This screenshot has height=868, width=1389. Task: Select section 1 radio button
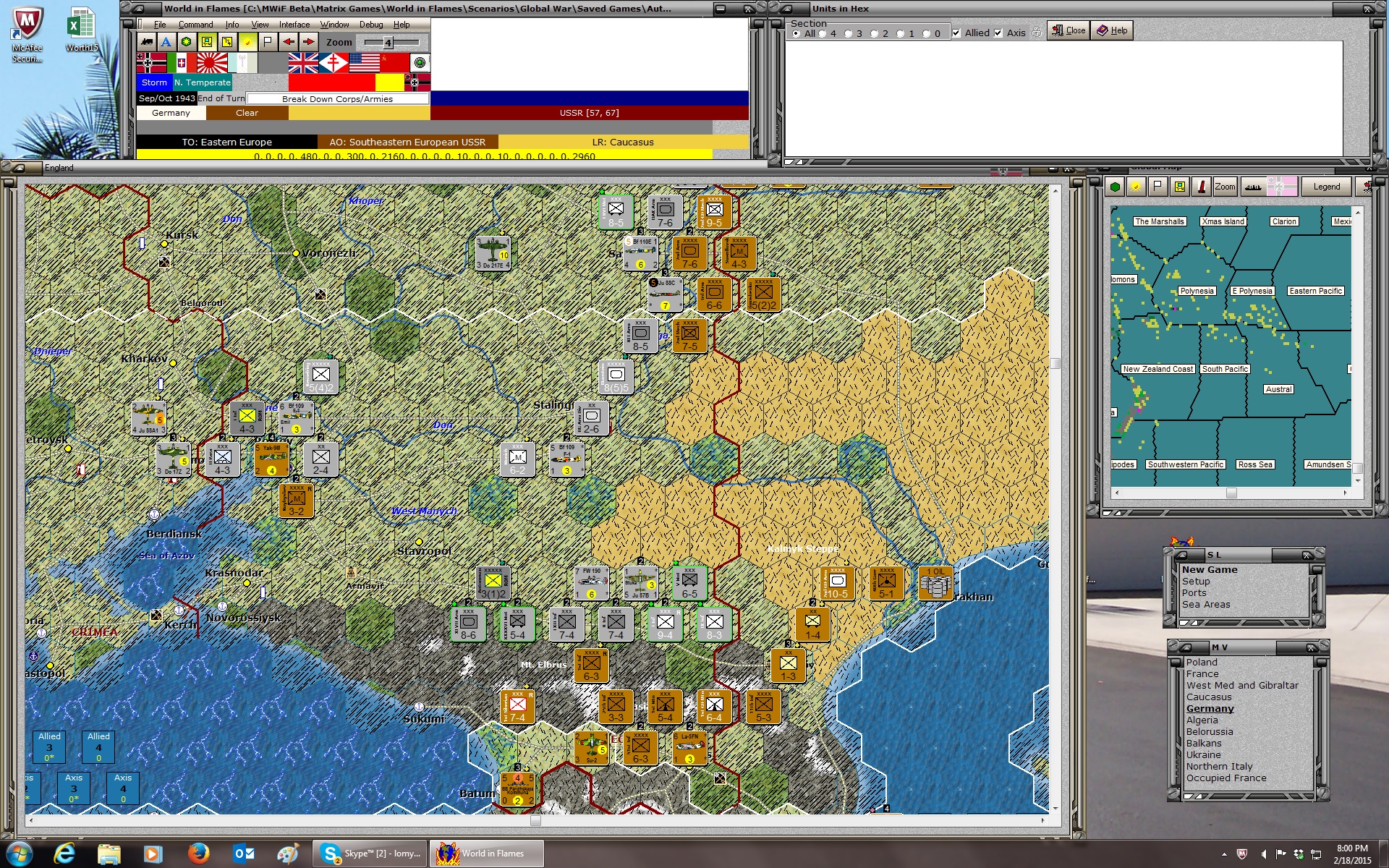(x=901, y=33)
